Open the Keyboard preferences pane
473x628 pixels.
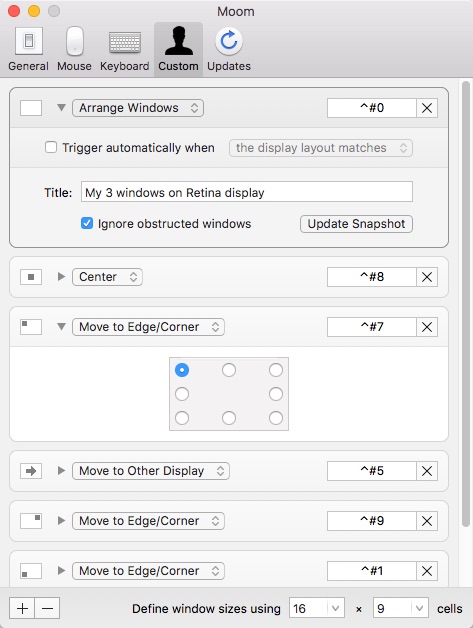point(125,49)
